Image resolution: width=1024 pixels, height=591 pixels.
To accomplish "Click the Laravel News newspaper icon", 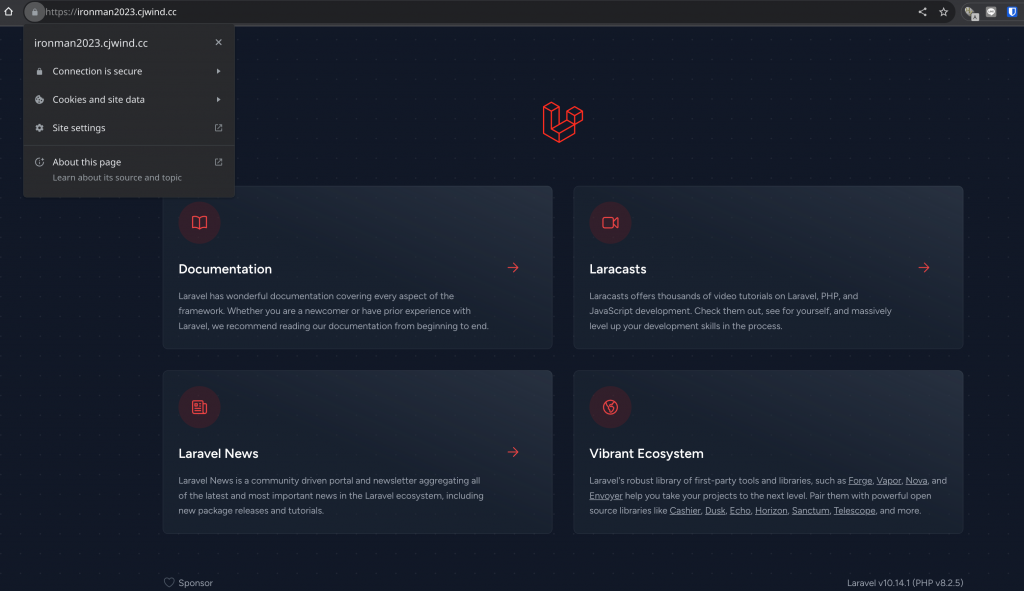I will pos(199,407).
